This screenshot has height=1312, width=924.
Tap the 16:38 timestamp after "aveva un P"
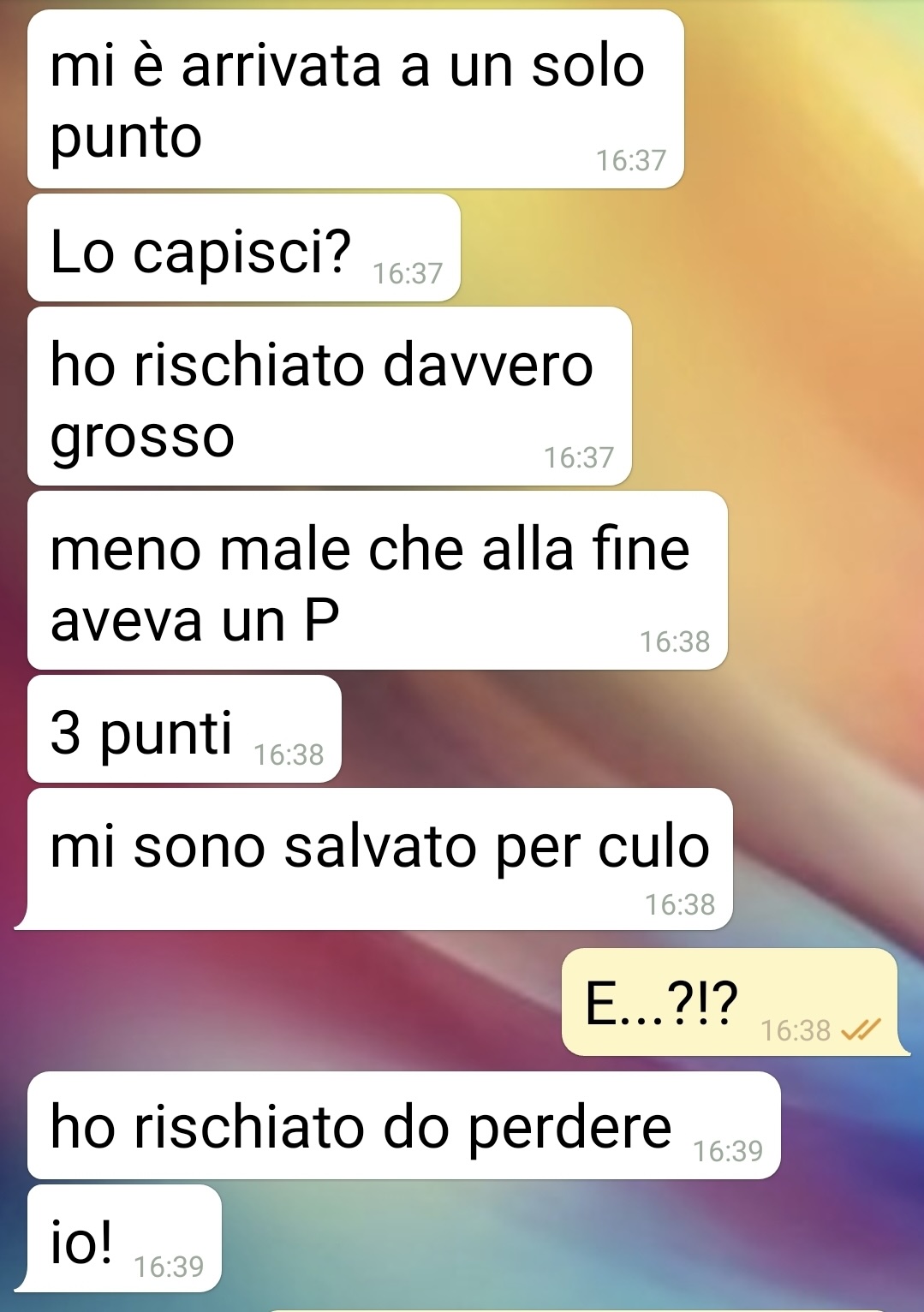pos(675,641)
